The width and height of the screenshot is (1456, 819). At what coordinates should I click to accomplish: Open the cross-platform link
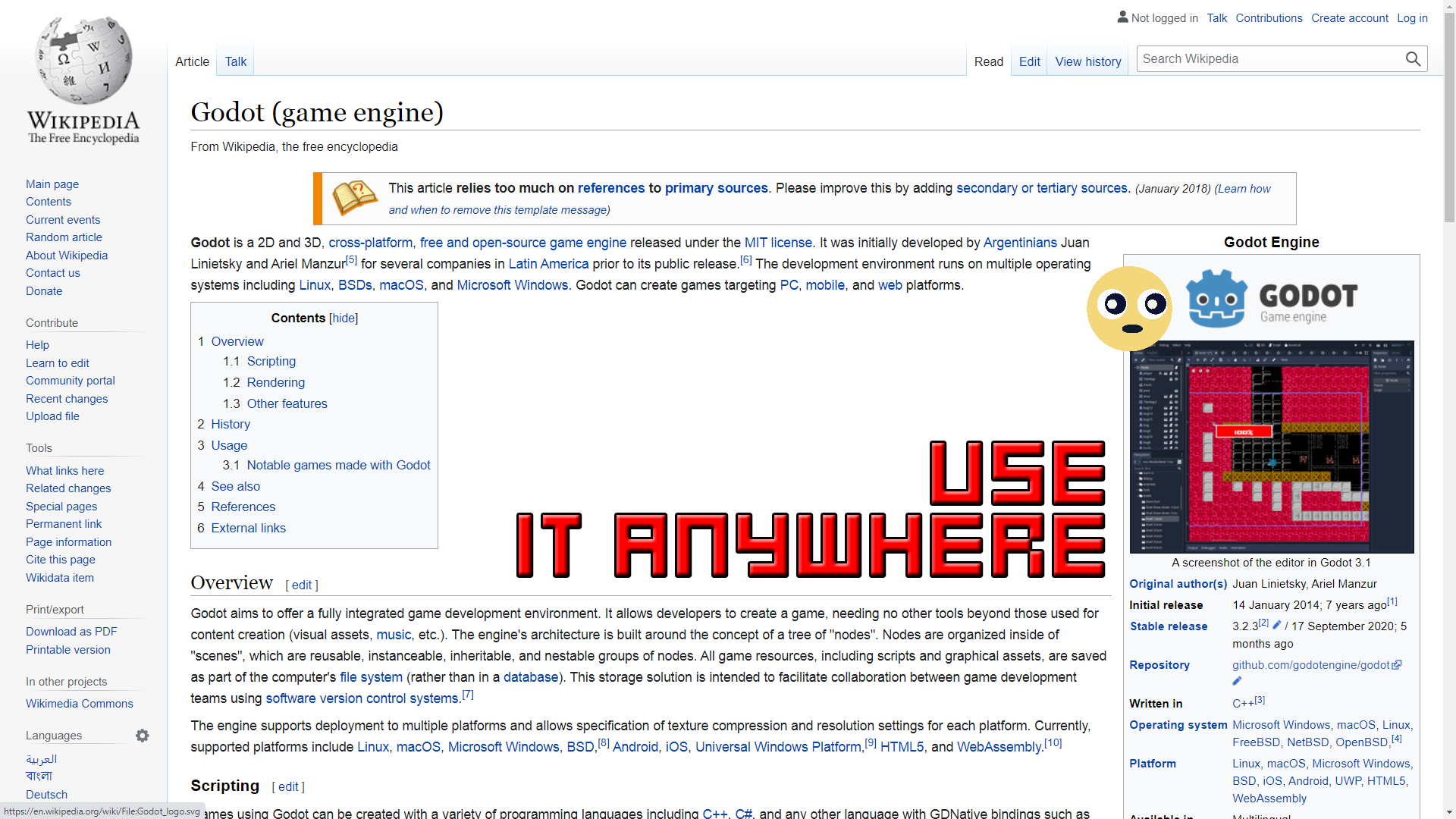coord(370,243)
